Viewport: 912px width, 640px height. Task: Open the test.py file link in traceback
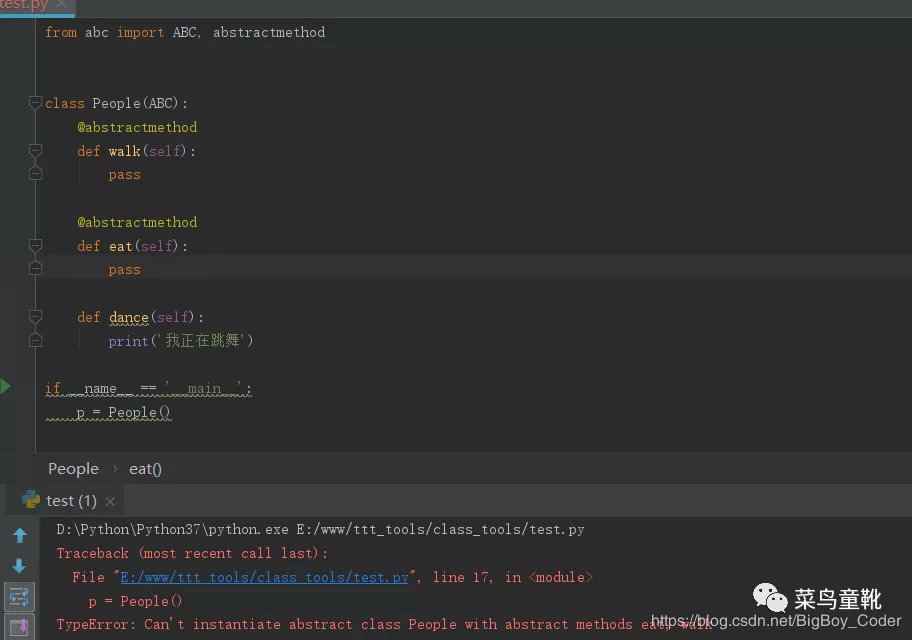[x=264, y=577]
